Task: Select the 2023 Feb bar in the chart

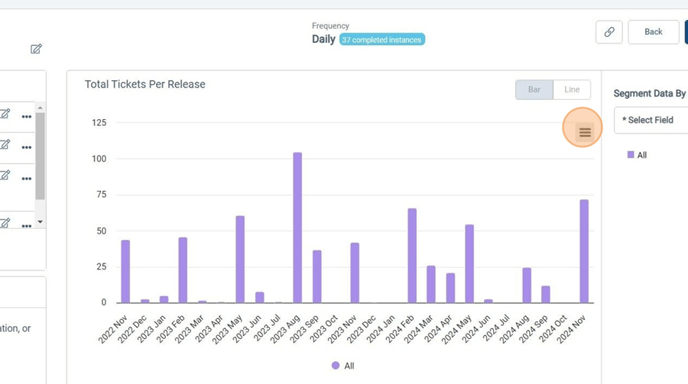Action: [x=183, y=270]
